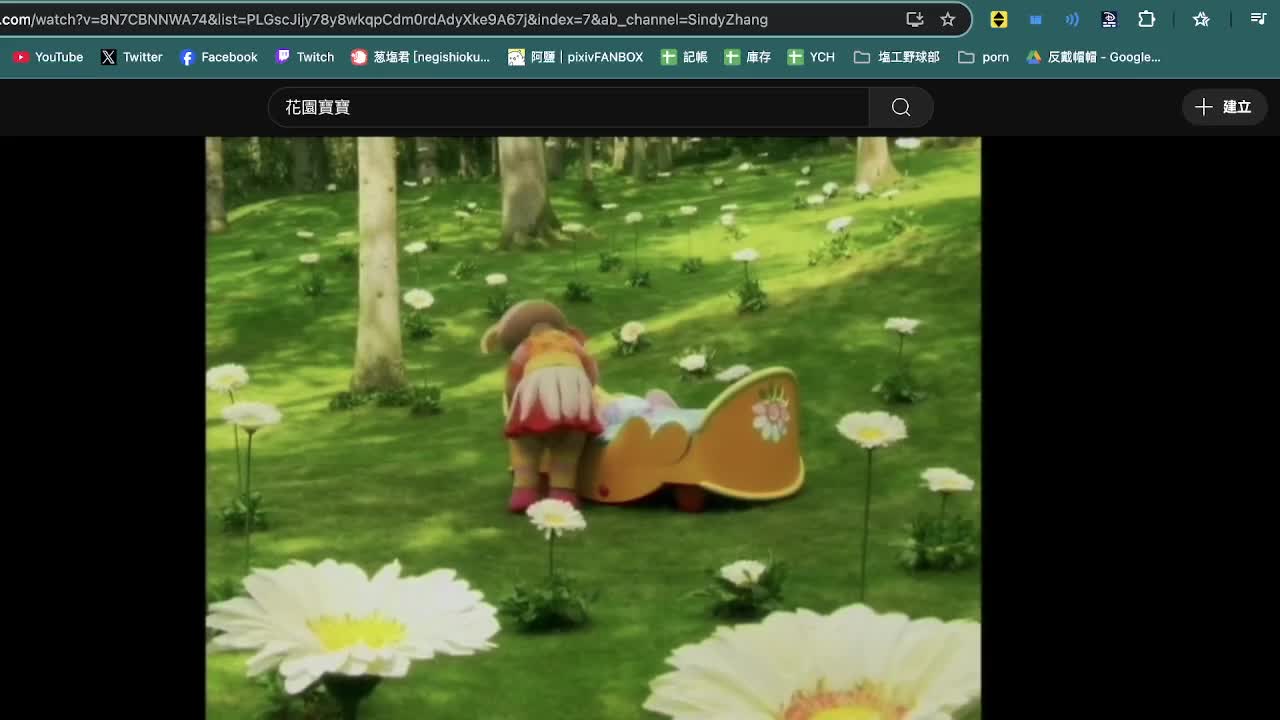The height and width of the screenshot is (720, 1280).
Task: Open the Facebook bookmark
Action: [x=218, y=57]
